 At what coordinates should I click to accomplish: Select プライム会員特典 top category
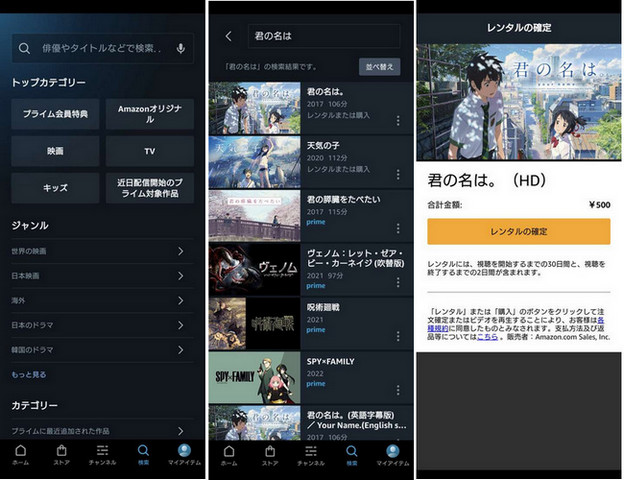click(x=55, y=114)
